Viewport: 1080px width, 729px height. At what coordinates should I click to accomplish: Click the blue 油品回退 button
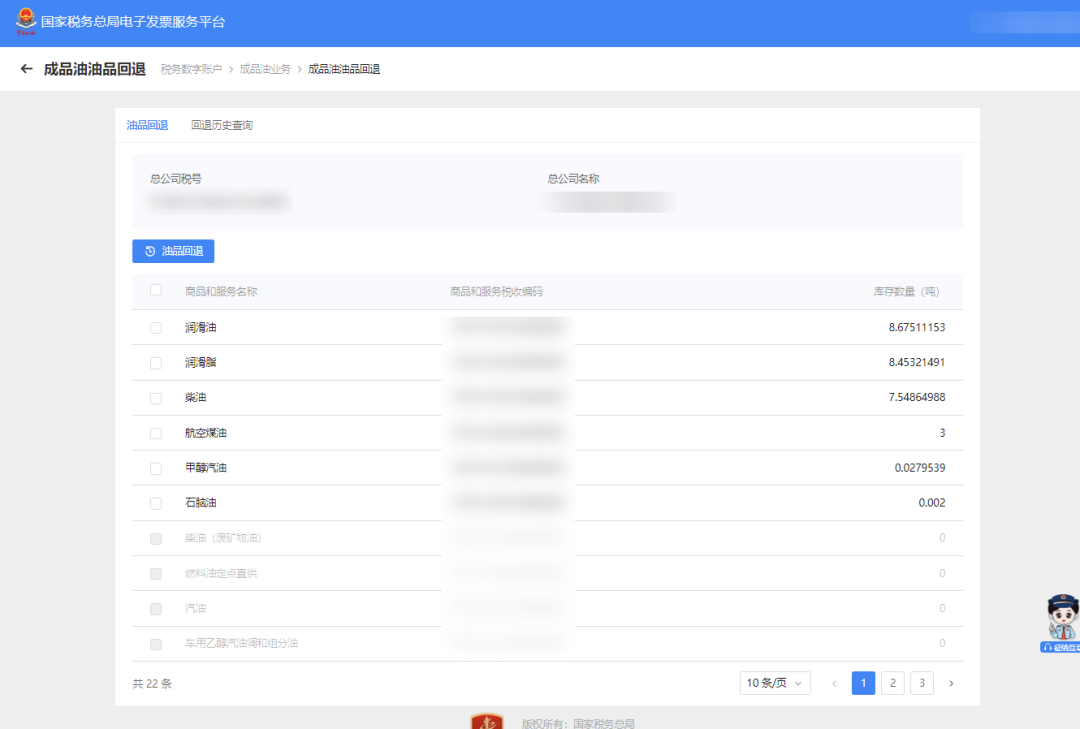click(x=173, y=251)
